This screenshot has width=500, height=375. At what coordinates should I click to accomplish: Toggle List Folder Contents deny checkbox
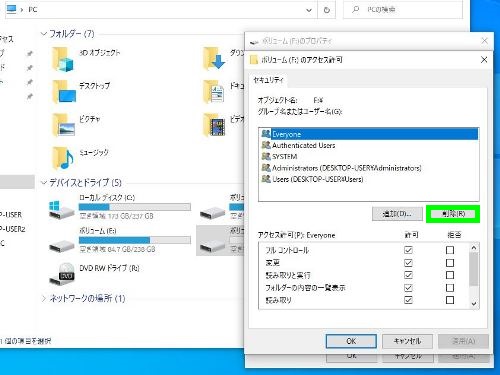point(450,288)
